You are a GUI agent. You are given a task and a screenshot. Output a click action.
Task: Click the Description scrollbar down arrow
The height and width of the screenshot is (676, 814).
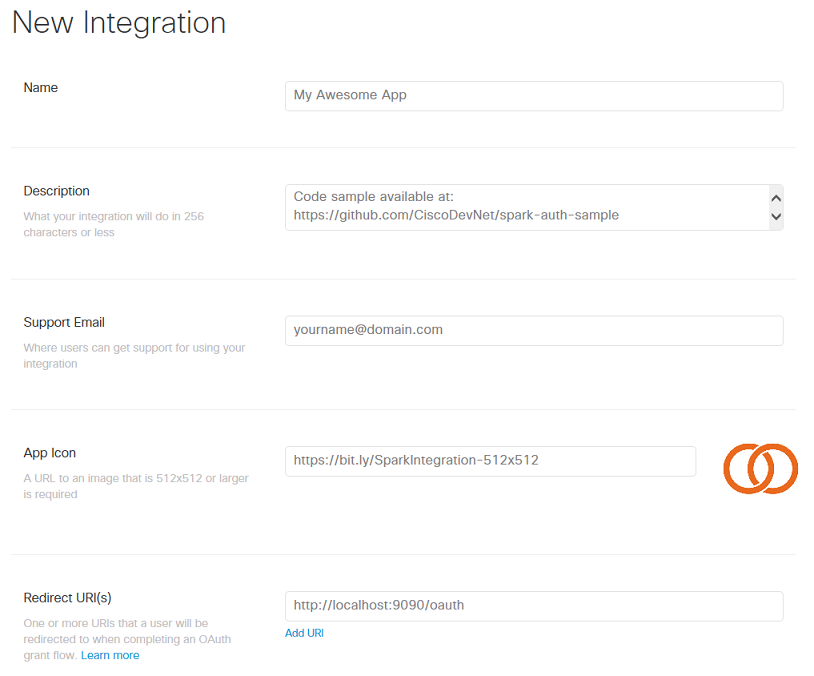[x=776, y=217]
